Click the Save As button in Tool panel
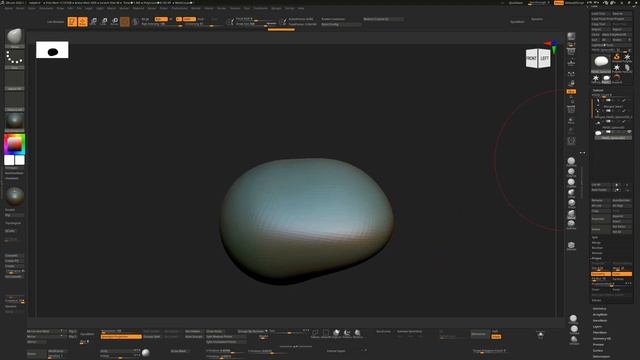This screenshot has width=640, height=360. (622, 13)
